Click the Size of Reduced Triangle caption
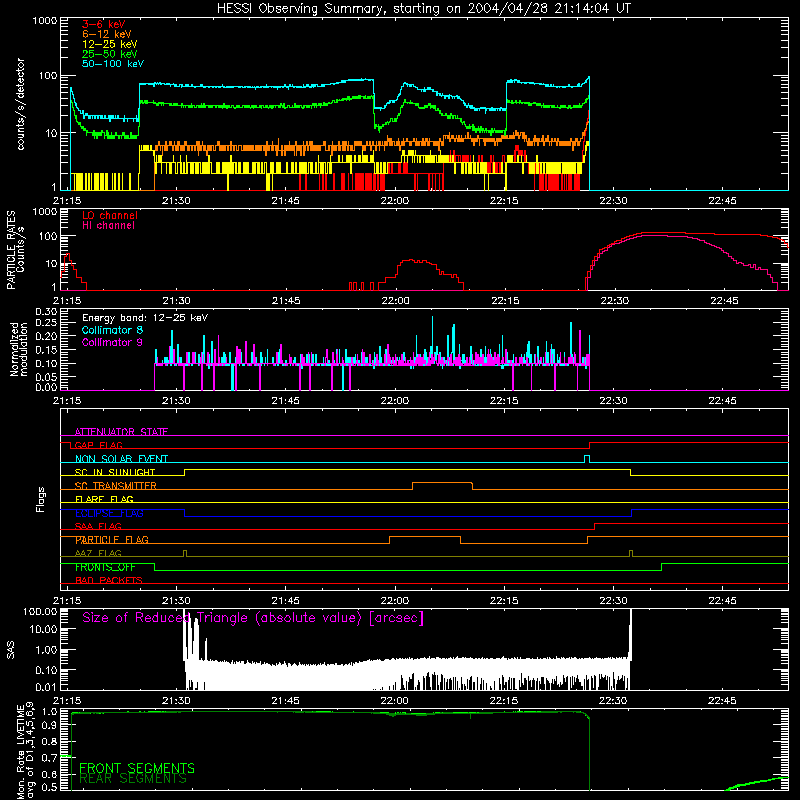Viewport: 800px width, 800px height. pyautogui.click(x=253, y=618)
